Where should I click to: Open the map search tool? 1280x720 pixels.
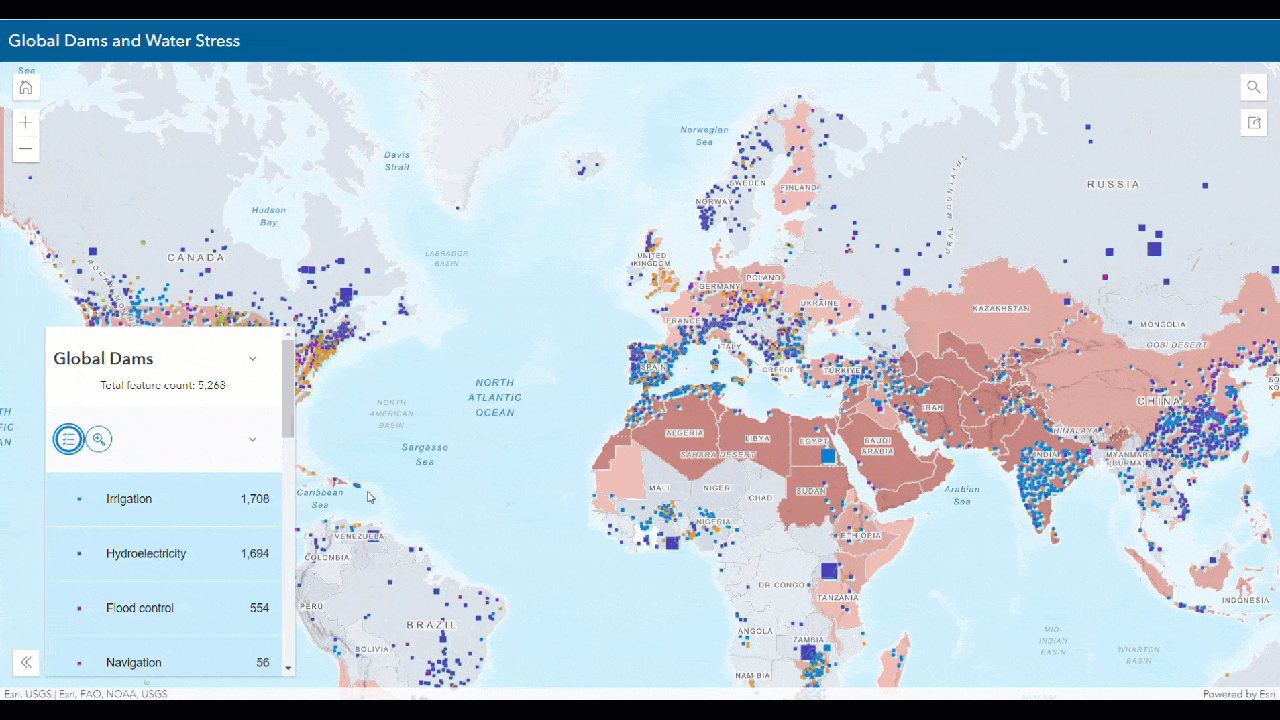pyautogui.click(x=1253, y=87)
